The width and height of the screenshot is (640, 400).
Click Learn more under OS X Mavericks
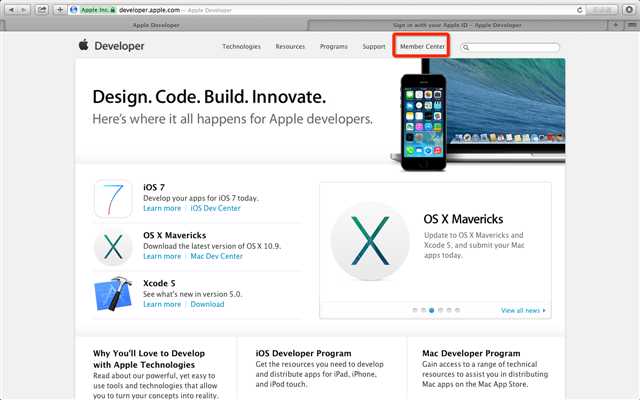162,256
